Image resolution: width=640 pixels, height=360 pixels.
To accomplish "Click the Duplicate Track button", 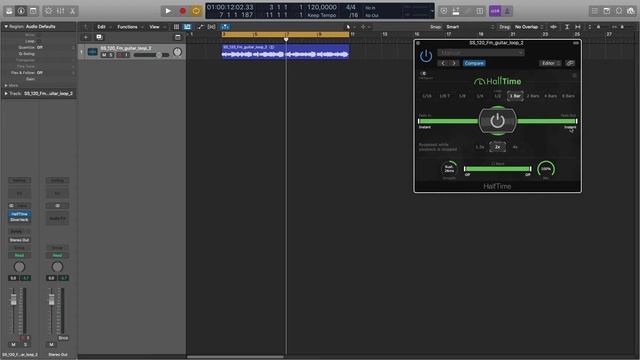I will pyautogui.click(x=99, y=37).
